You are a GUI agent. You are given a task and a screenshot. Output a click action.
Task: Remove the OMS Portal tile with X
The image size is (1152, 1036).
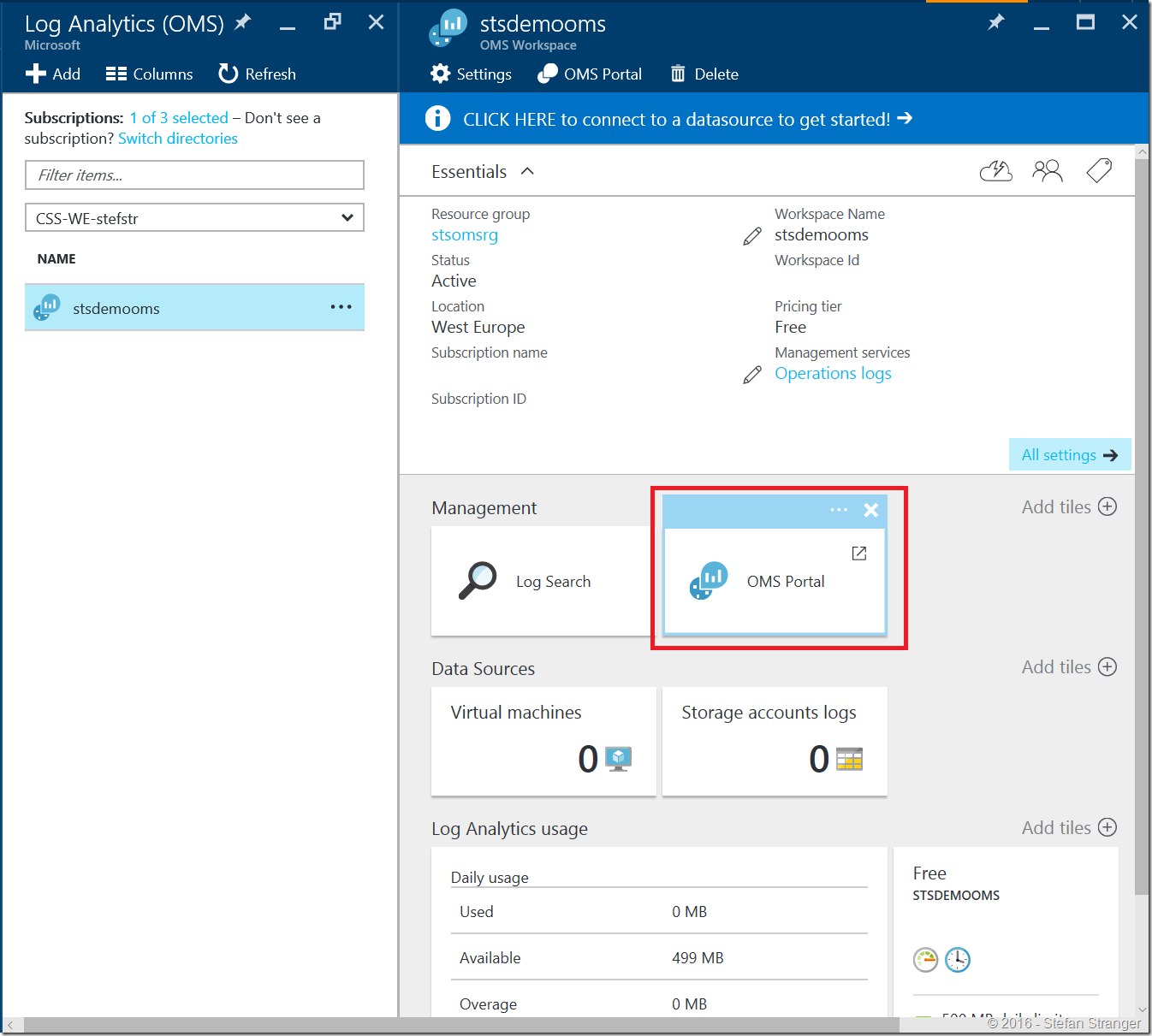click(x=871, y=510)
